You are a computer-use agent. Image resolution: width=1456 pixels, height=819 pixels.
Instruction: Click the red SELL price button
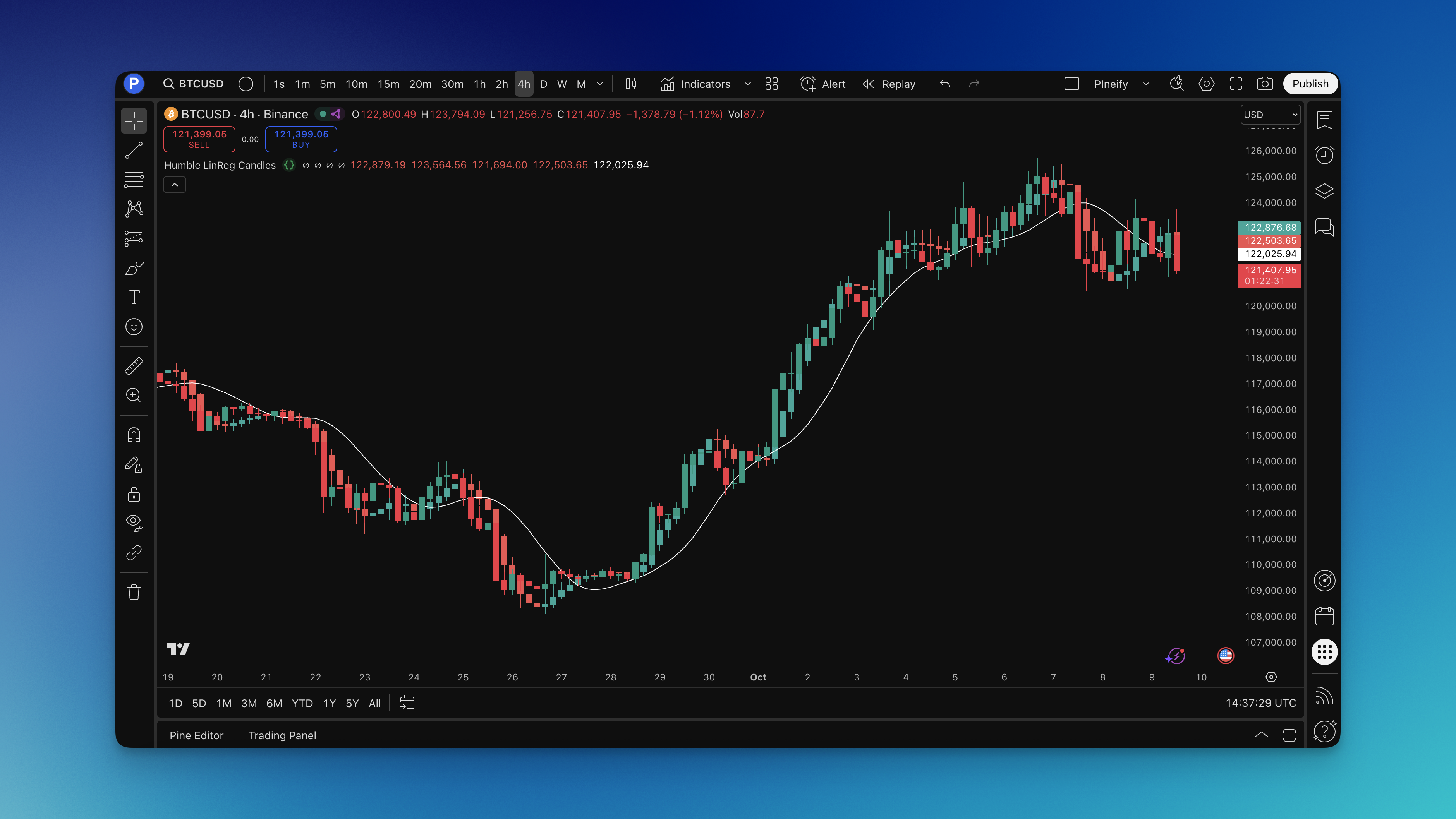point(199,139)
